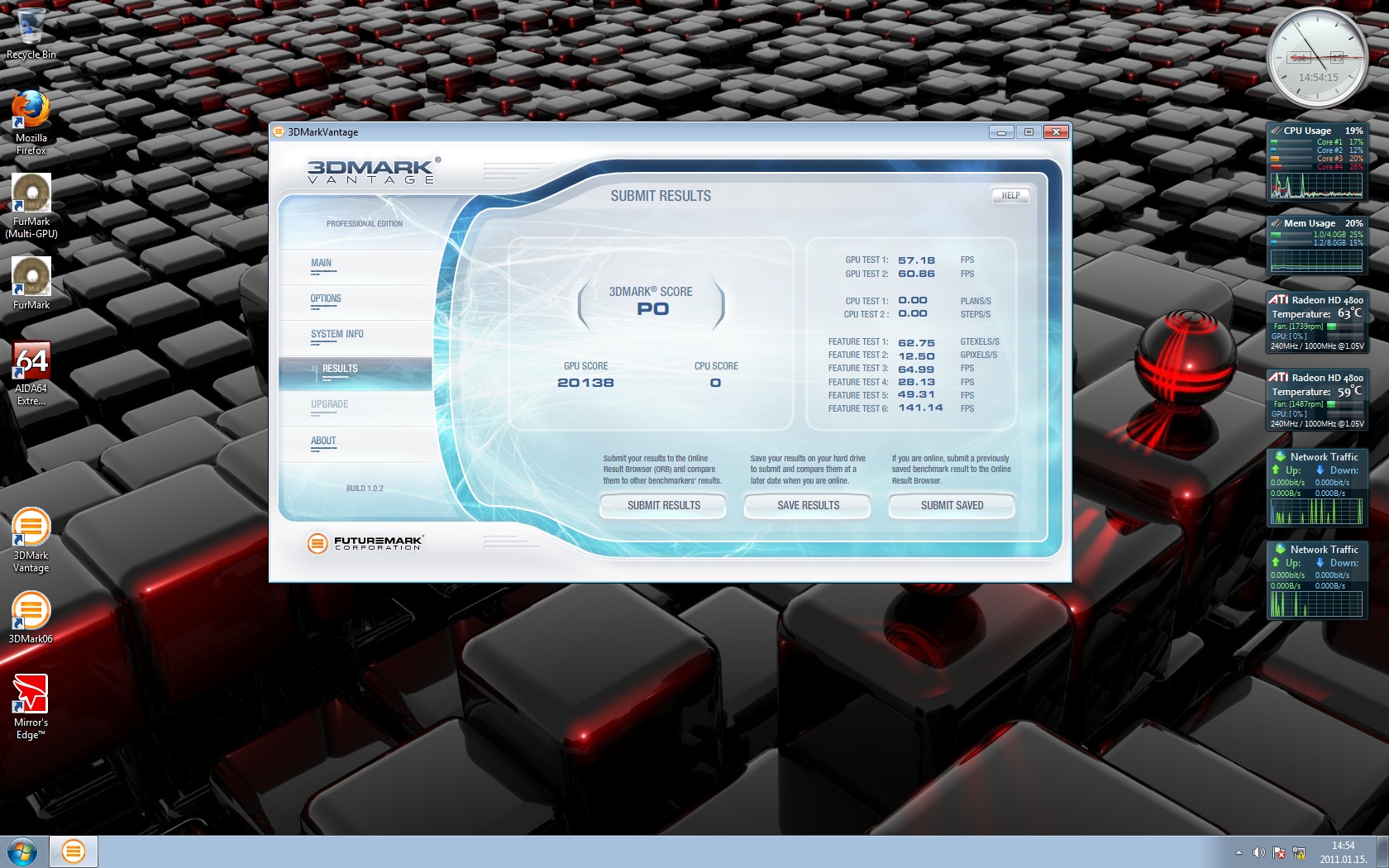This screenshot has height=868, width=1389.
Task: Click the GPU Test 1 value 57.18
Action: pyautogui.click(x=916, y=260)
